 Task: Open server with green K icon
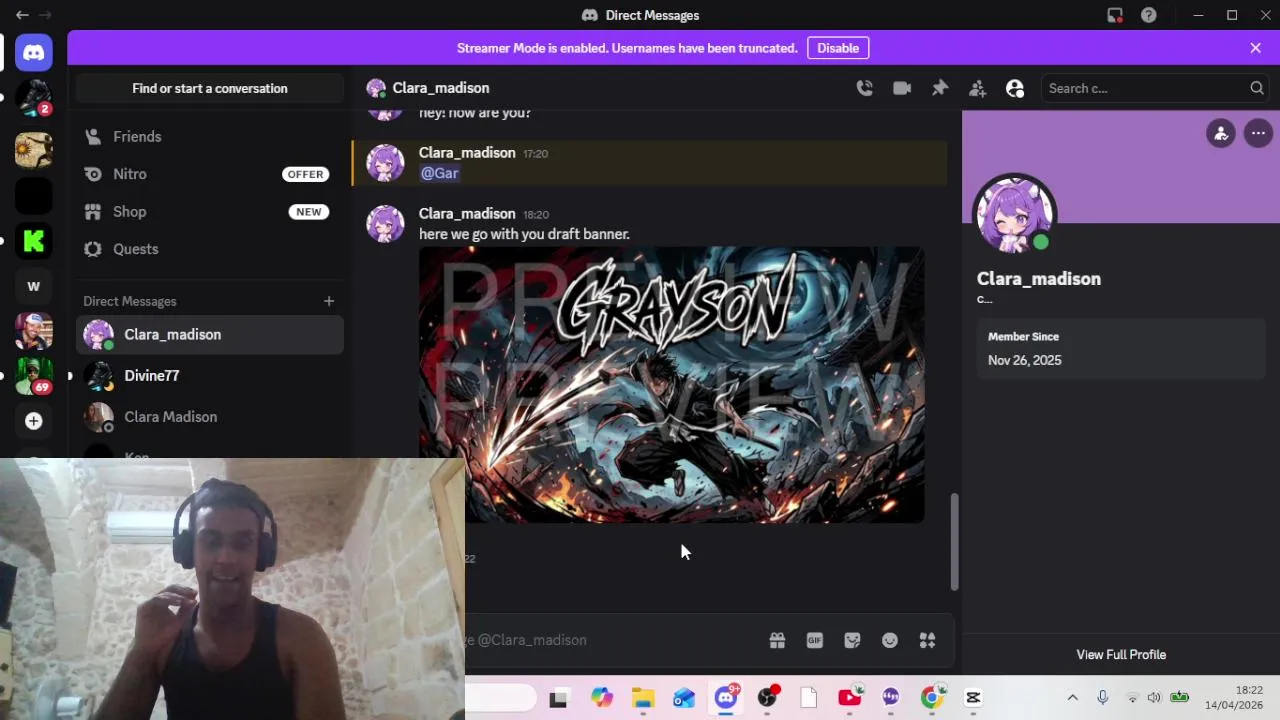[34, 240]
